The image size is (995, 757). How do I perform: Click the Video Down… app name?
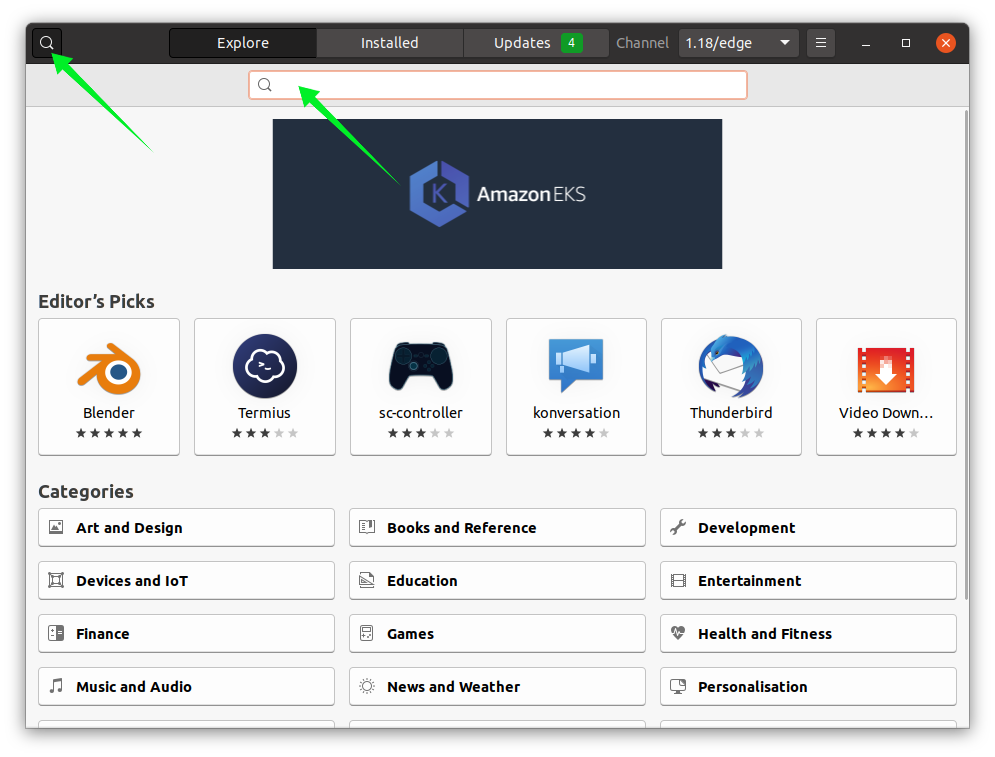tap(886, 413)
